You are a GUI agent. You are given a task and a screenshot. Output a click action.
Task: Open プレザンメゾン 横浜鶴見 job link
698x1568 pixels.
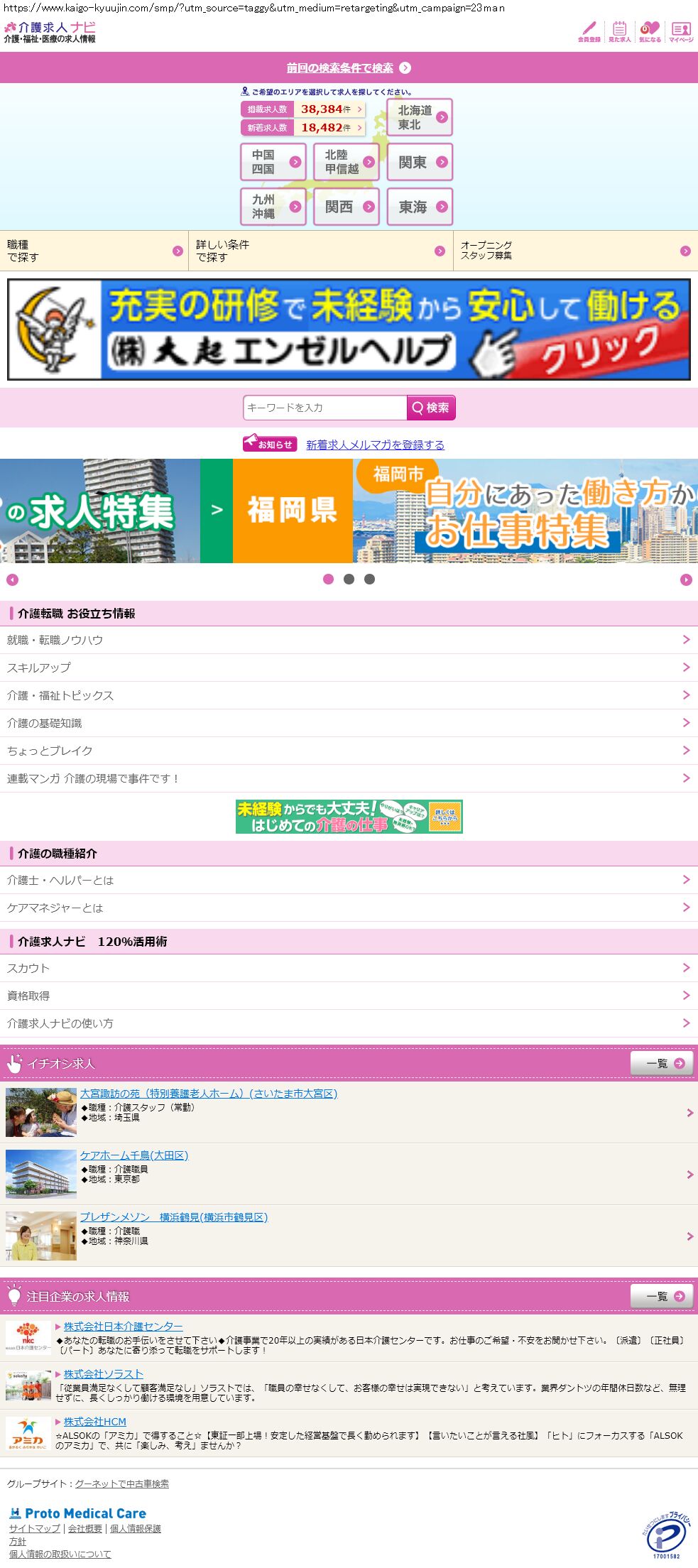[x=174, y=1217]
